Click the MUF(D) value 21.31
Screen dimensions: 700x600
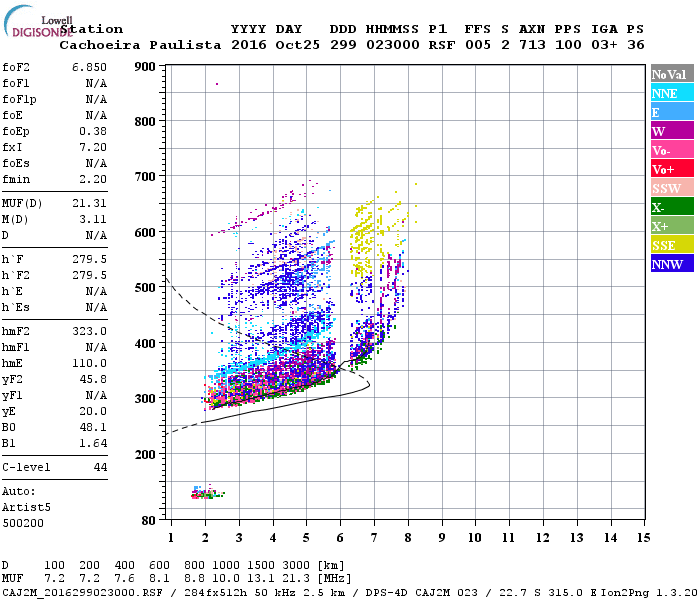pyautogui.click(x=89, y=204)
